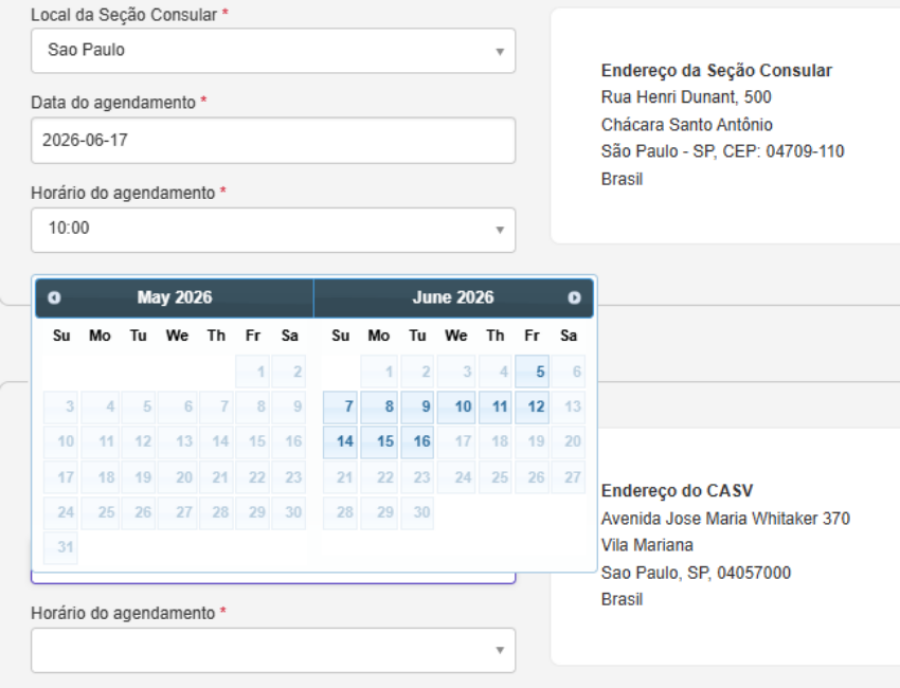Select June 7 in the calendar

click(340, 408)
